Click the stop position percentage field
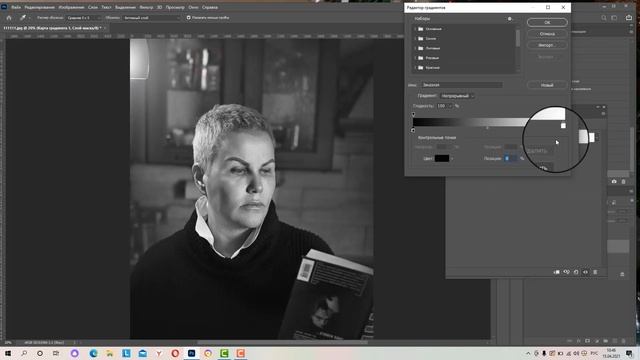The width and height of the screenshot is (640, 360). 511,158
